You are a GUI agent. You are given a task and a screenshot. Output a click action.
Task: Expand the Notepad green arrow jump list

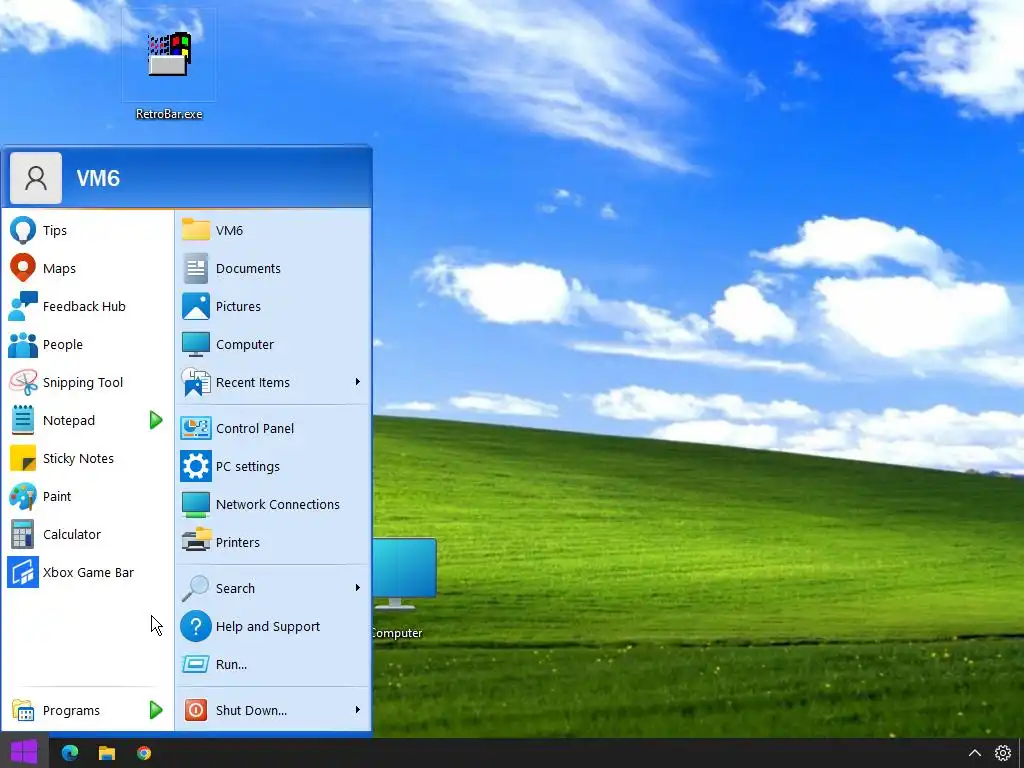click(x=155, y=420)
